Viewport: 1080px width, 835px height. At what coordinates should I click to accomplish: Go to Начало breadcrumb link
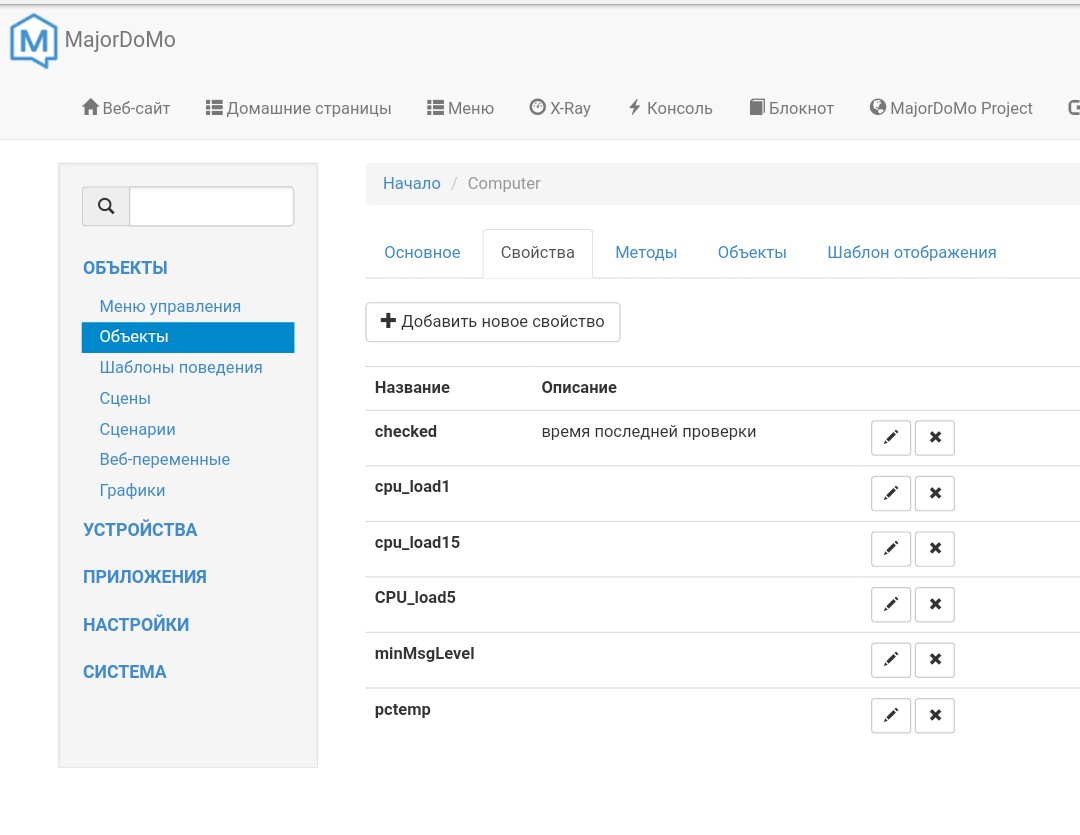[x=411, y=184]
